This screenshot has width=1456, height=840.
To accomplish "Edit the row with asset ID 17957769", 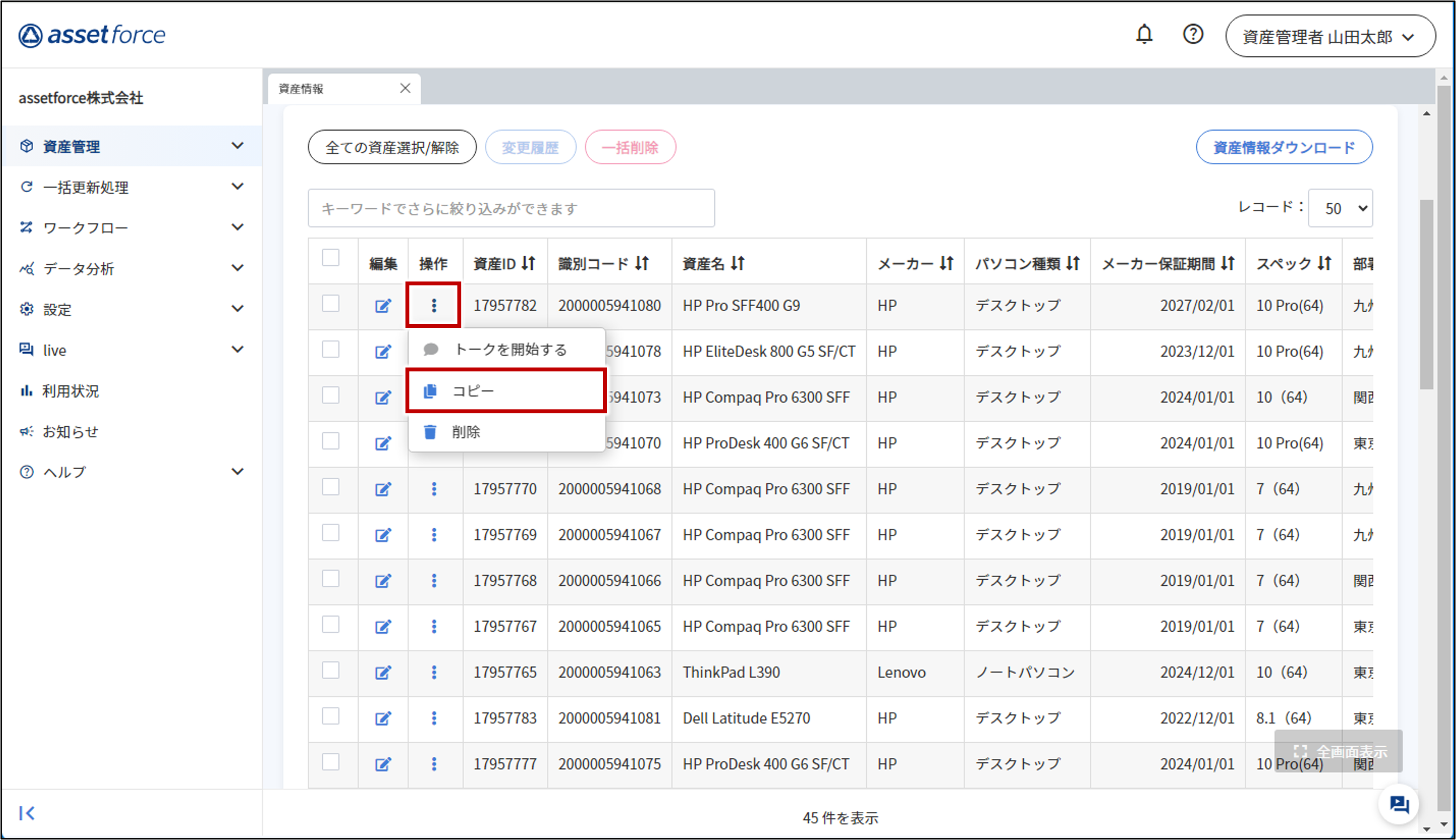I will pyautogui.click(x=383, y=535).
